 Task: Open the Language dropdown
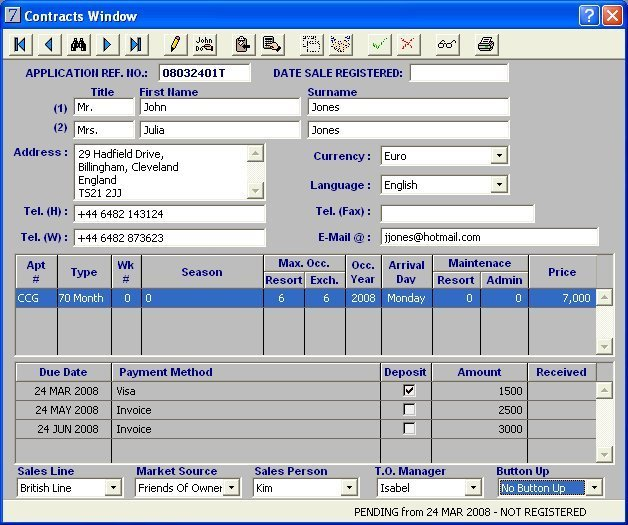tap(499, 185)
